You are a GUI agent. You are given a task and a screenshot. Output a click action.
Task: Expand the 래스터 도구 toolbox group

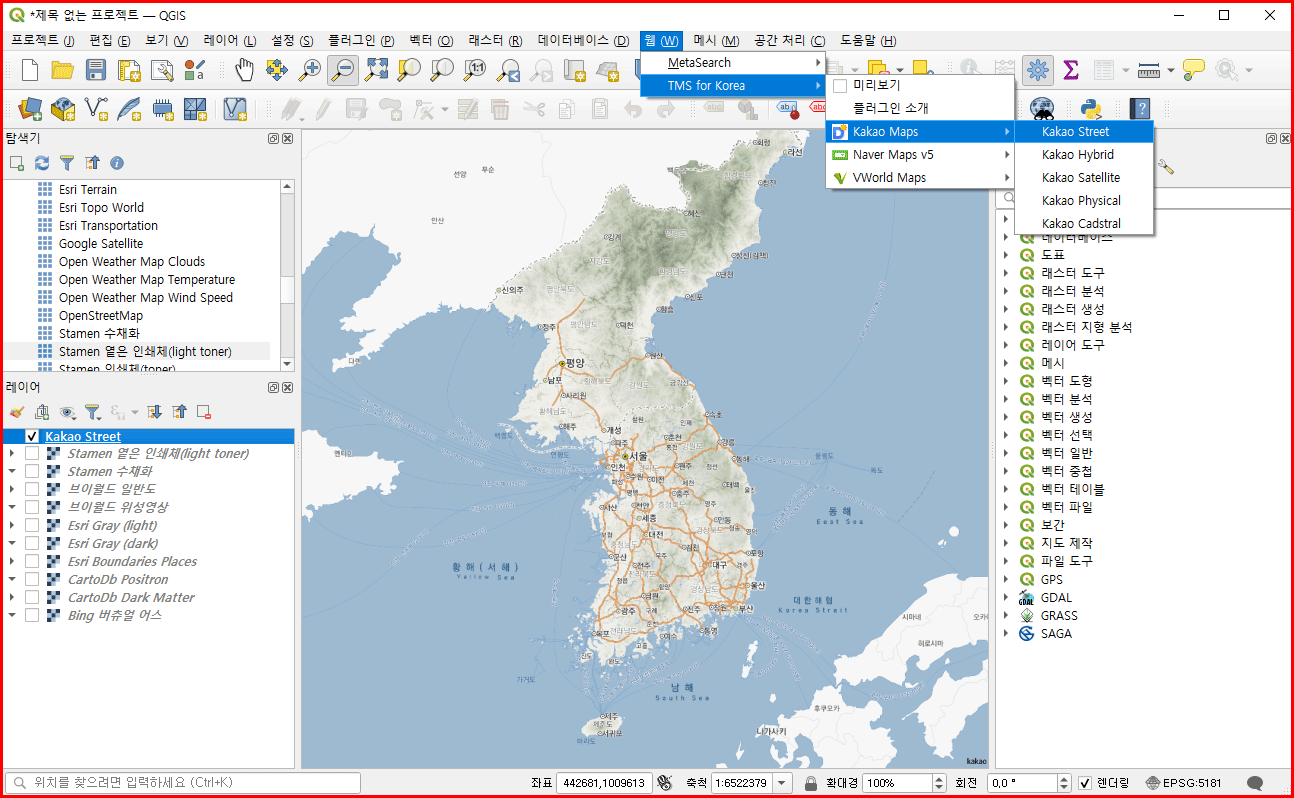tap(1006, 273)
